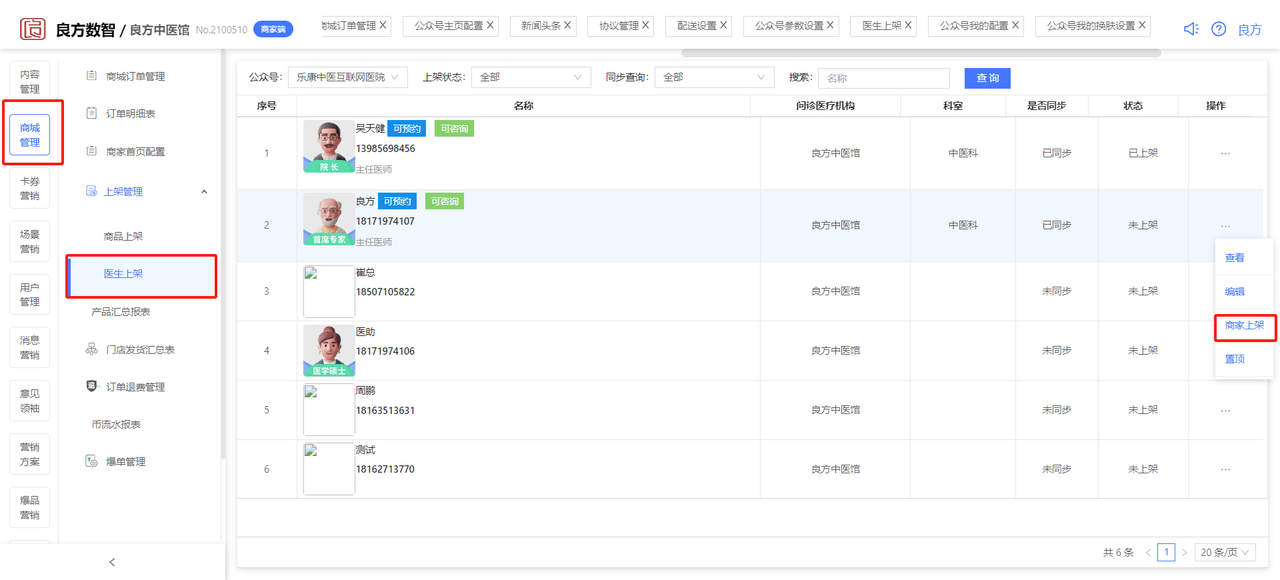1280x580 pixels.
Task: Open 商品上架 in the sidebar
Action: [x=124, y=237]
